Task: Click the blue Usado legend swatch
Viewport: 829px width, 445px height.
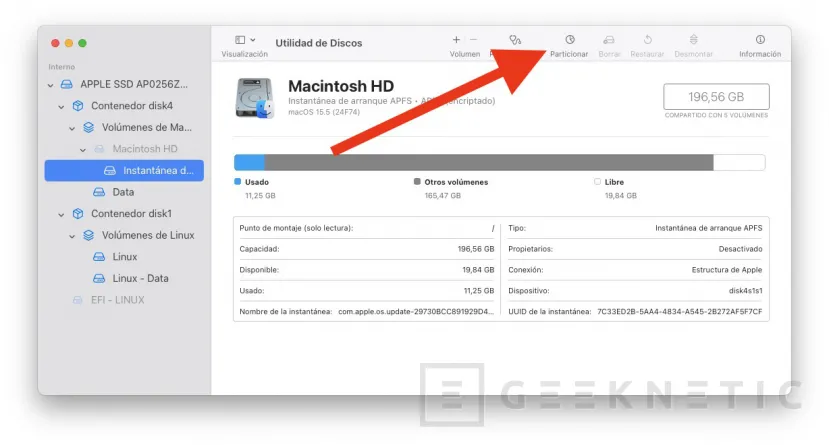Action: tap(237, 182)
